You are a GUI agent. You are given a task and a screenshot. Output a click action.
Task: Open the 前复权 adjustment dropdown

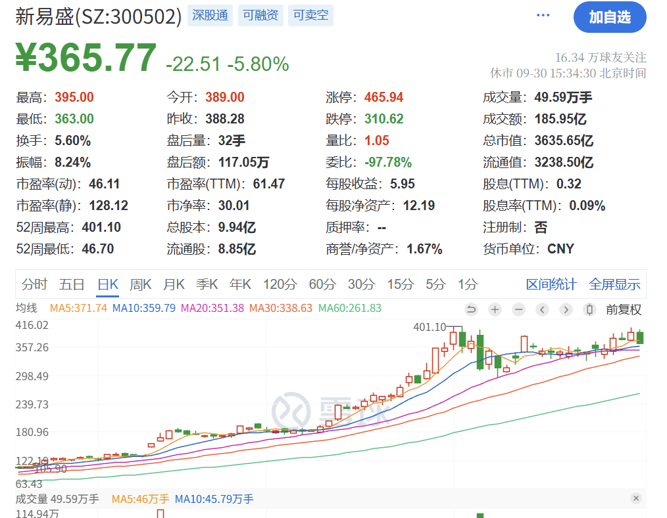pyautogui.click(x=623, y=309)
